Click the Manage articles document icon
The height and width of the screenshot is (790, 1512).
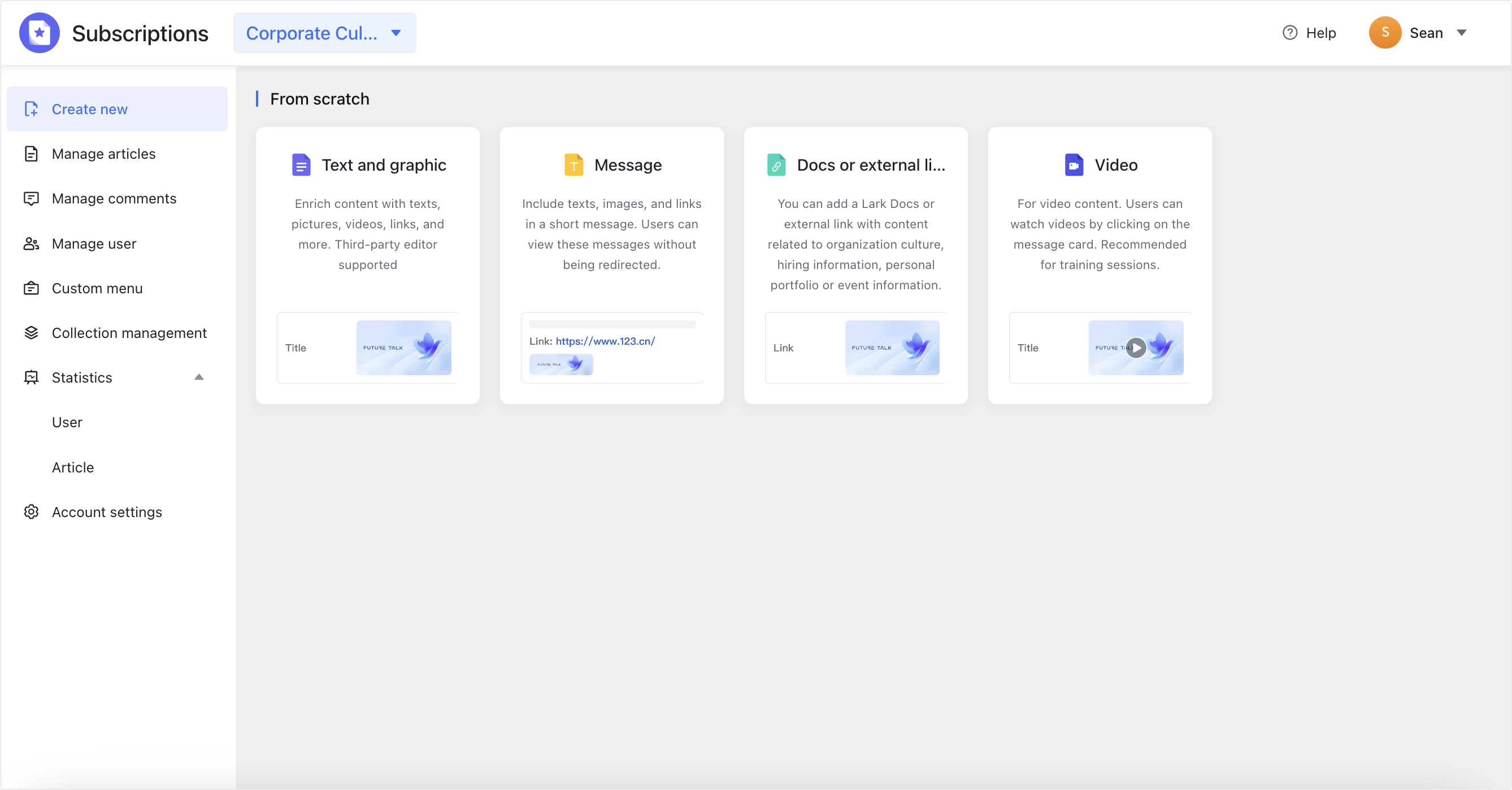[x=31, y=154]
